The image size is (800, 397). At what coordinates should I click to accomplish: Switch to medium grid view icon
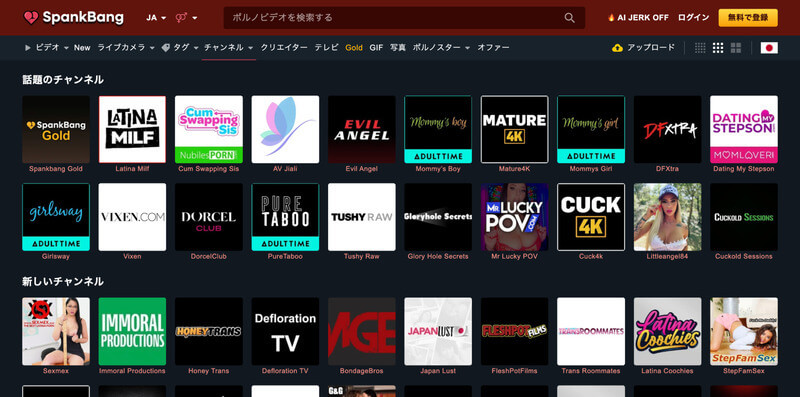(x=718, y=48)
